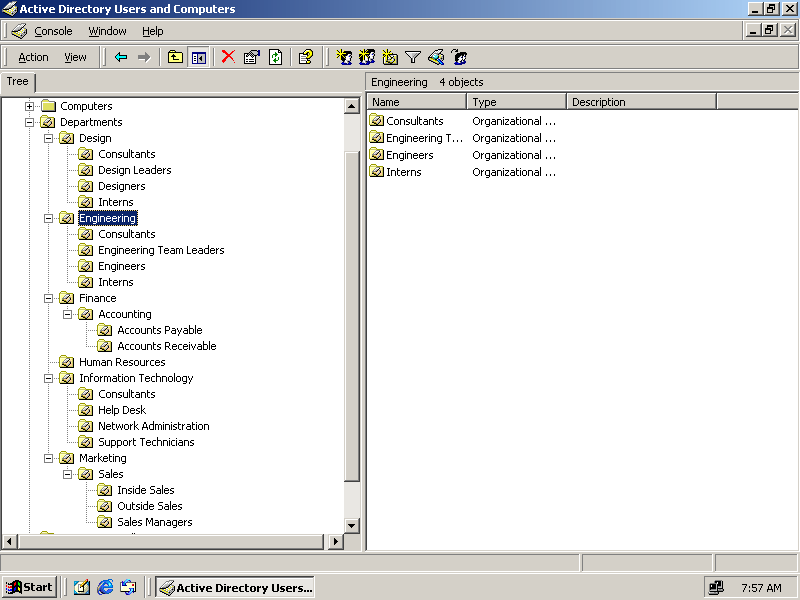Create a new group using the toolbar icon
This screenshot has height=600, width=800.
pyautogui.click(x=366, y=57)
